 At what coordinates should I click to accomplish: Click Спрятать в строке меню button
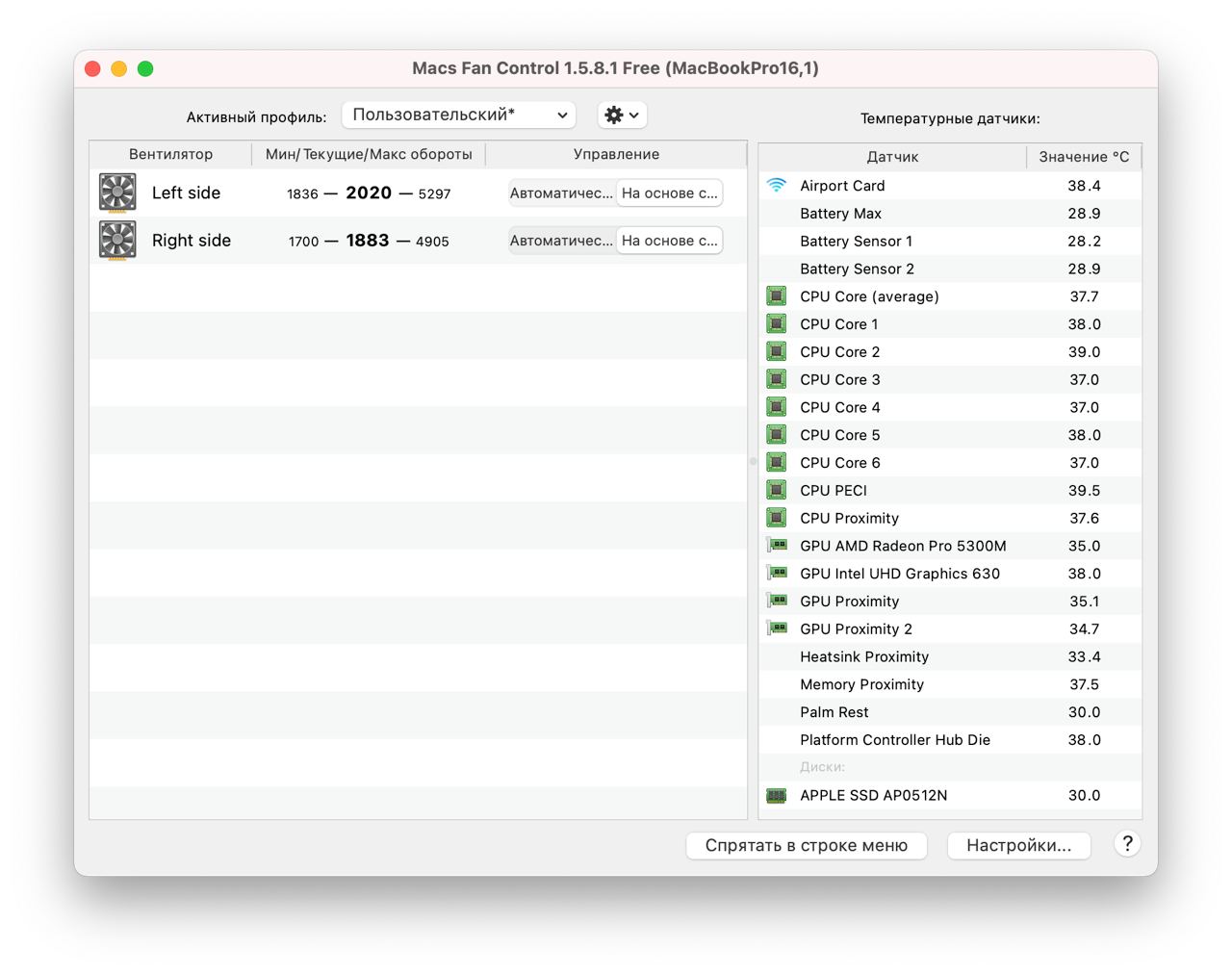click(x=807, y=845)
